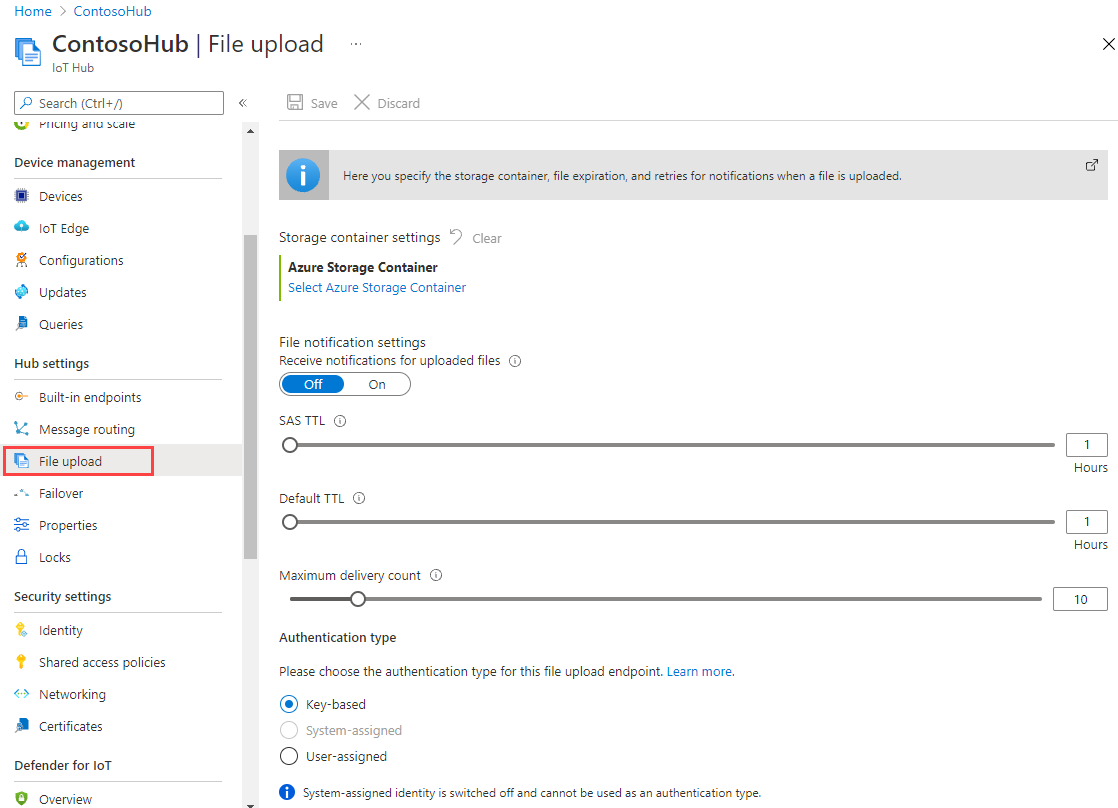The image size is (1118, 808).
Task: Open IoT Edge cloud icon
Action: [x=22, y=229]
